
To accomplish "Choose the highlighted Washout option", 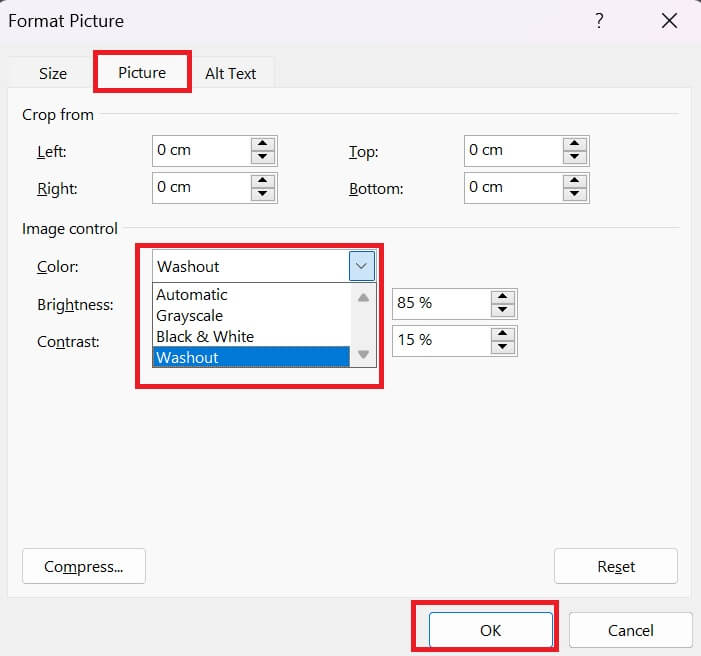I will [x=251, y=357].
